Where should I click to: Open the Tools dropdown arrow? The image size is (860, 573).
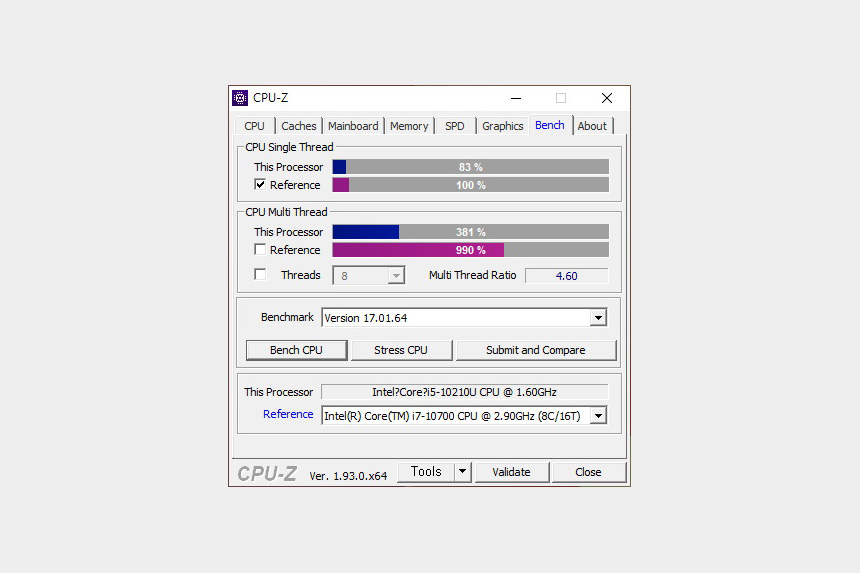tap(463, 472)
